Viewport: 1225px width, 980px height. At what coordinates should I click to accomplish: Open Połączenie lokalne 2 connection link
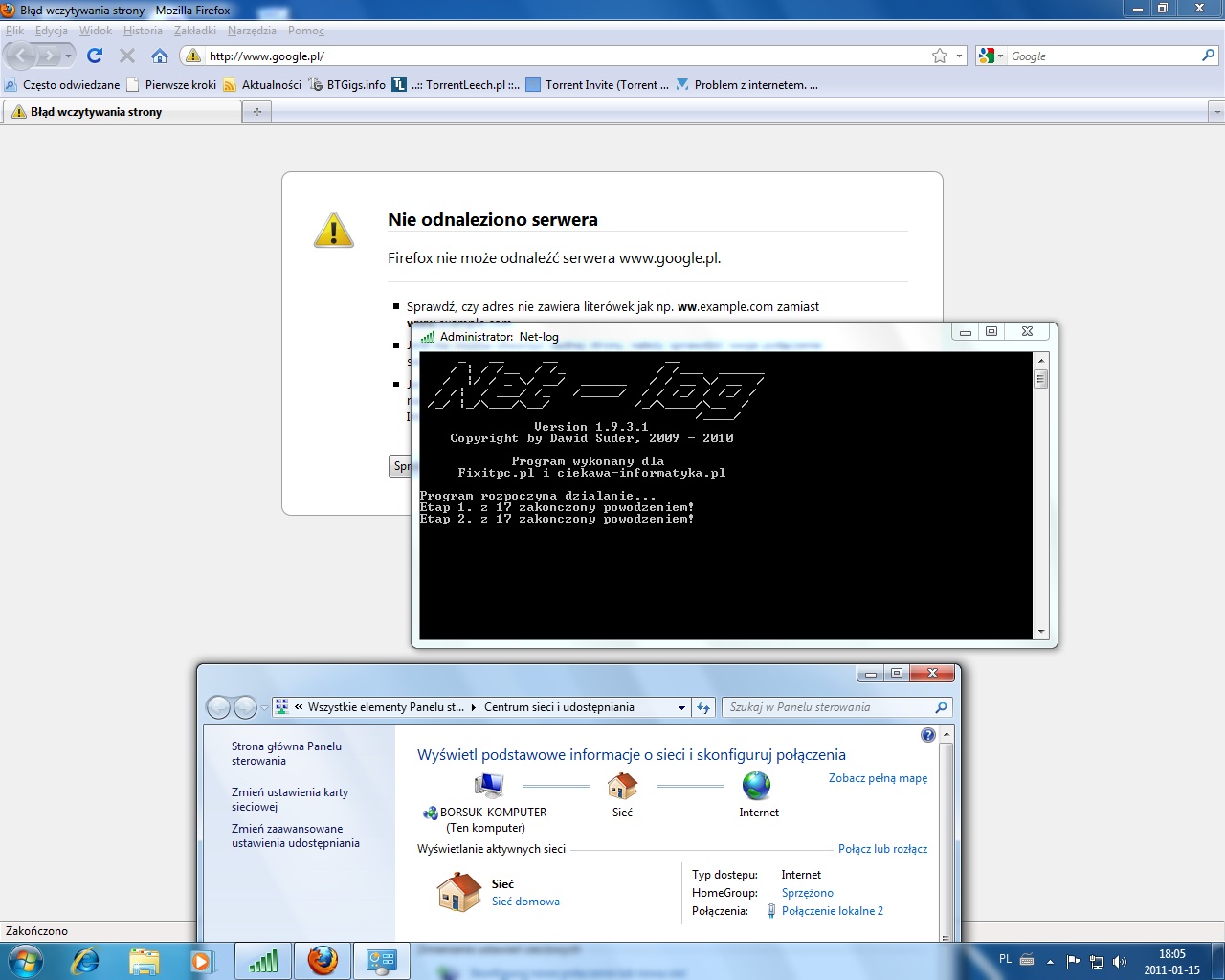832,911
